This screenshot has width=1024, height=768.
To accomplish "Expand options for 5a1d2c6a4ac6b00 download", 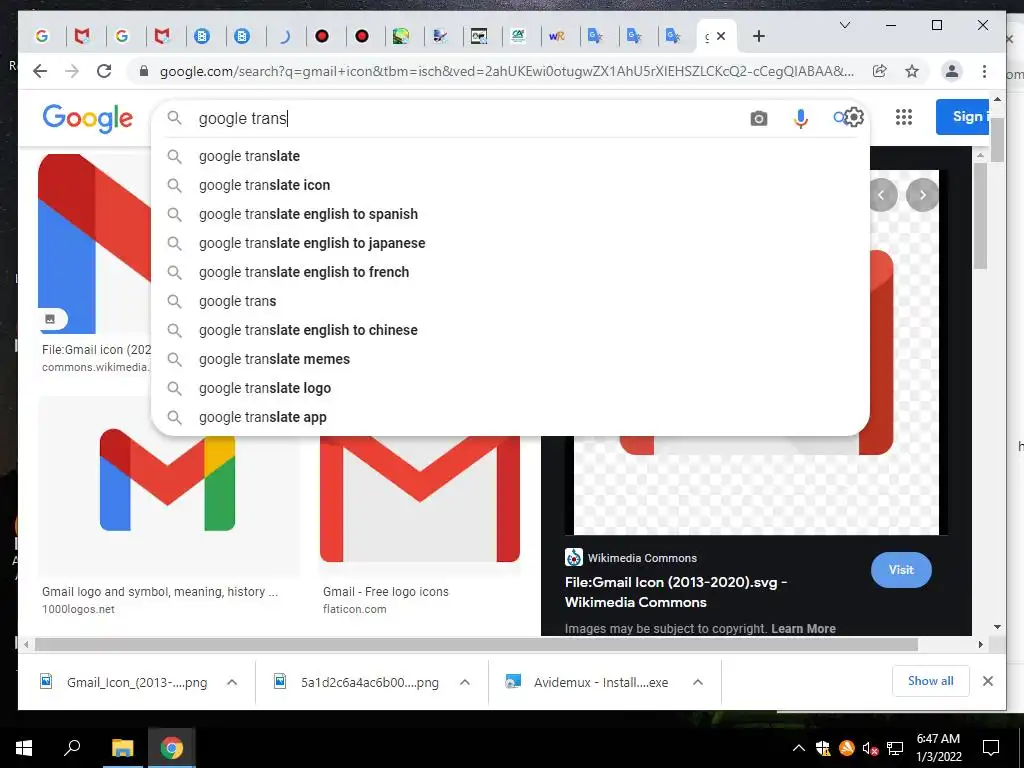I will coord(464,682).
